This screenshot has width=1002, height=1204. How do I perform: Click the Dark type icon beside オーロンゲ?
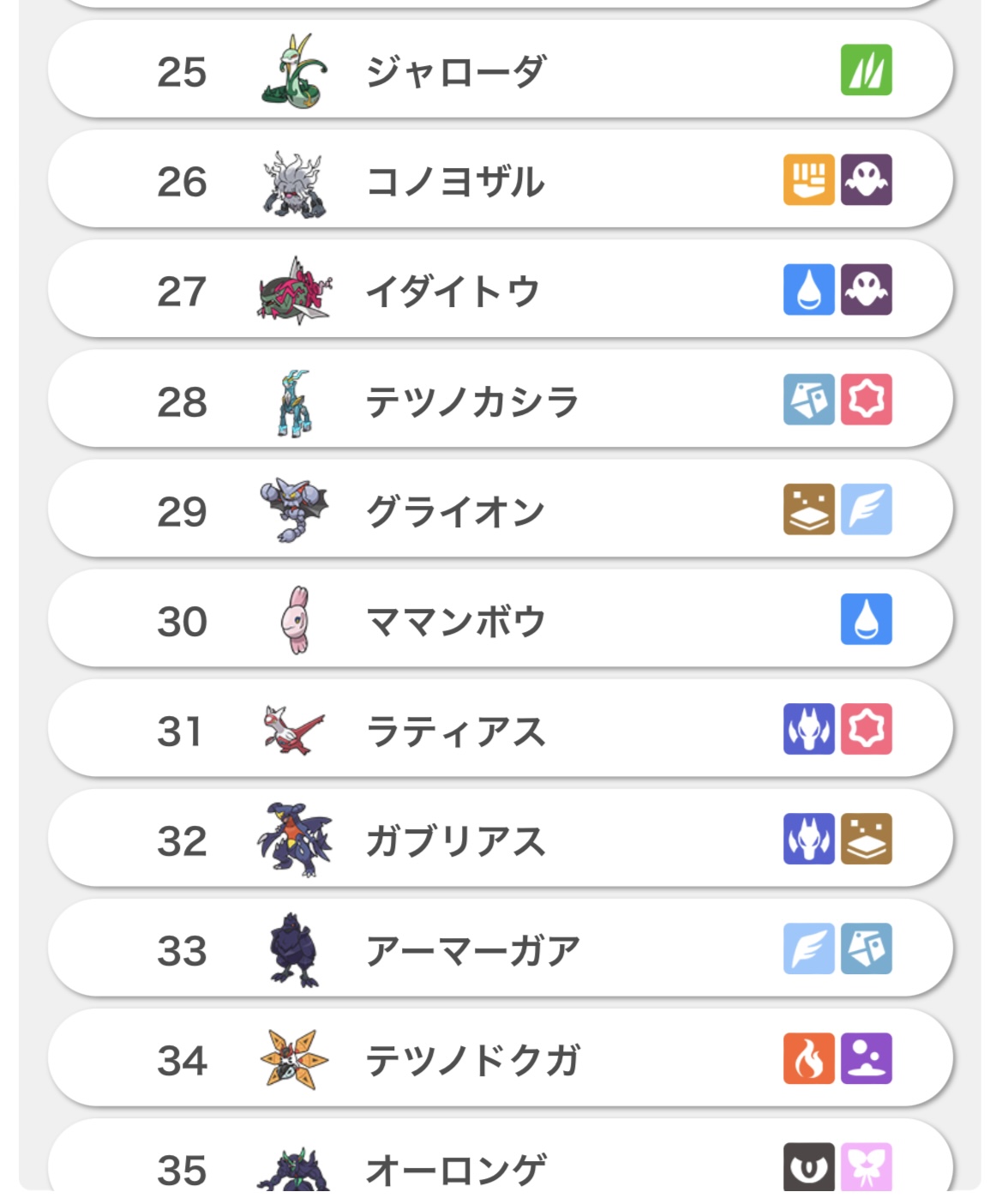point(808,1166)
